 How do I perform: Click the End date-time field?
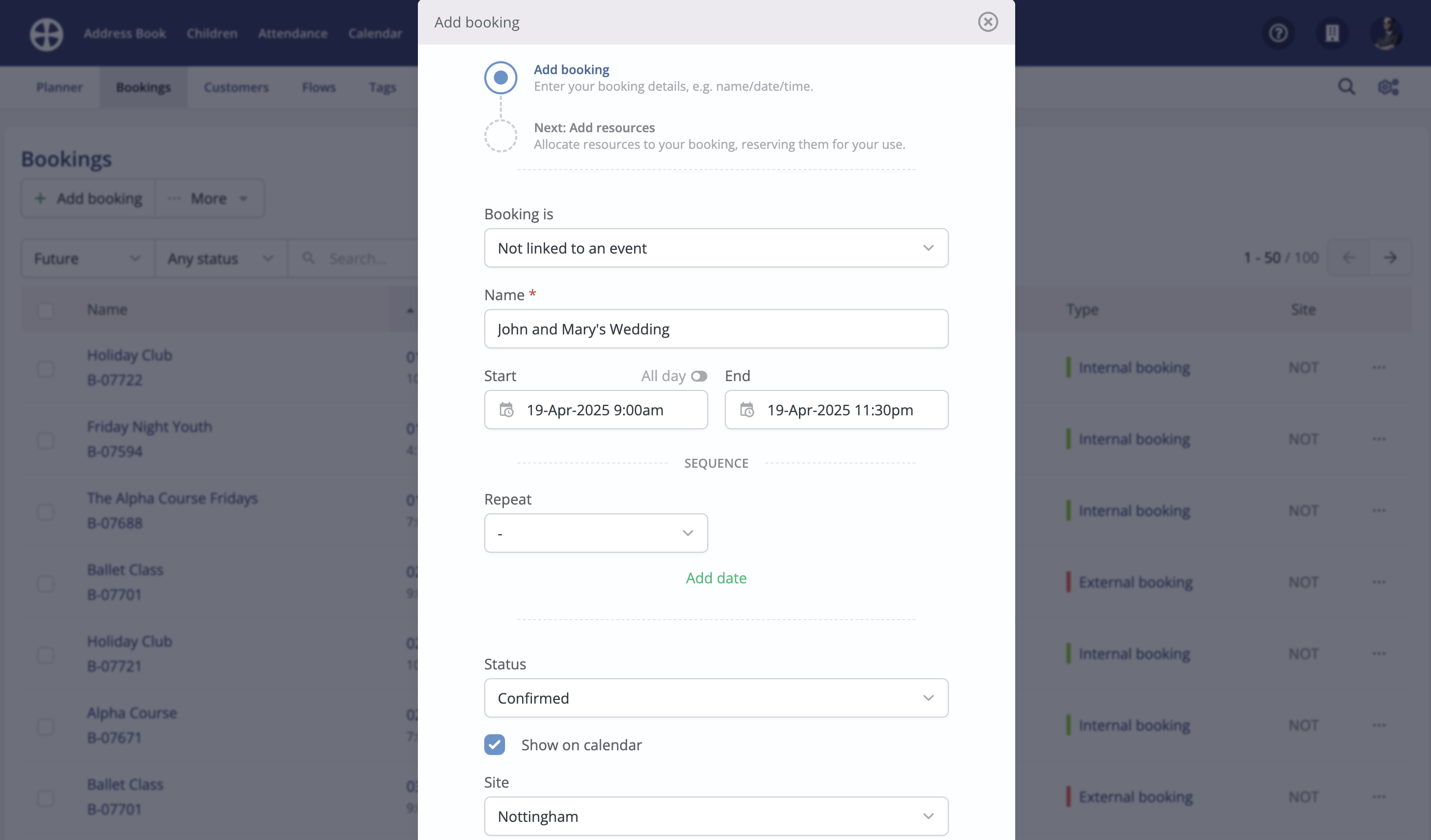pyautogui.click(x=836, y=410)
